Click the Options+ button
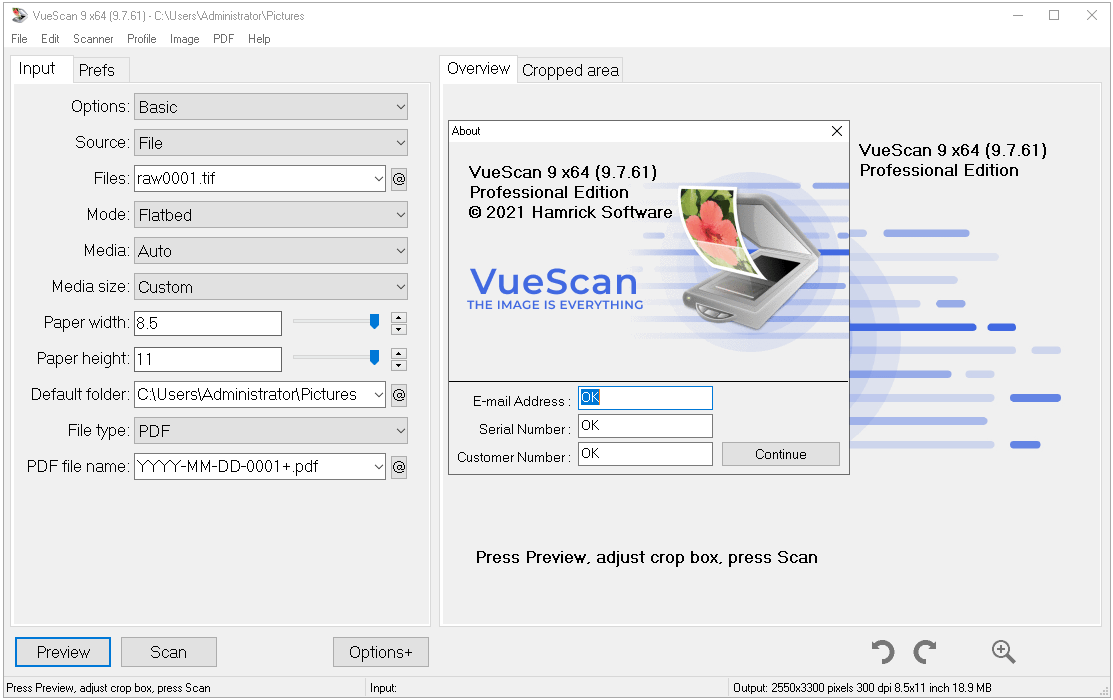 click(380, 652)
